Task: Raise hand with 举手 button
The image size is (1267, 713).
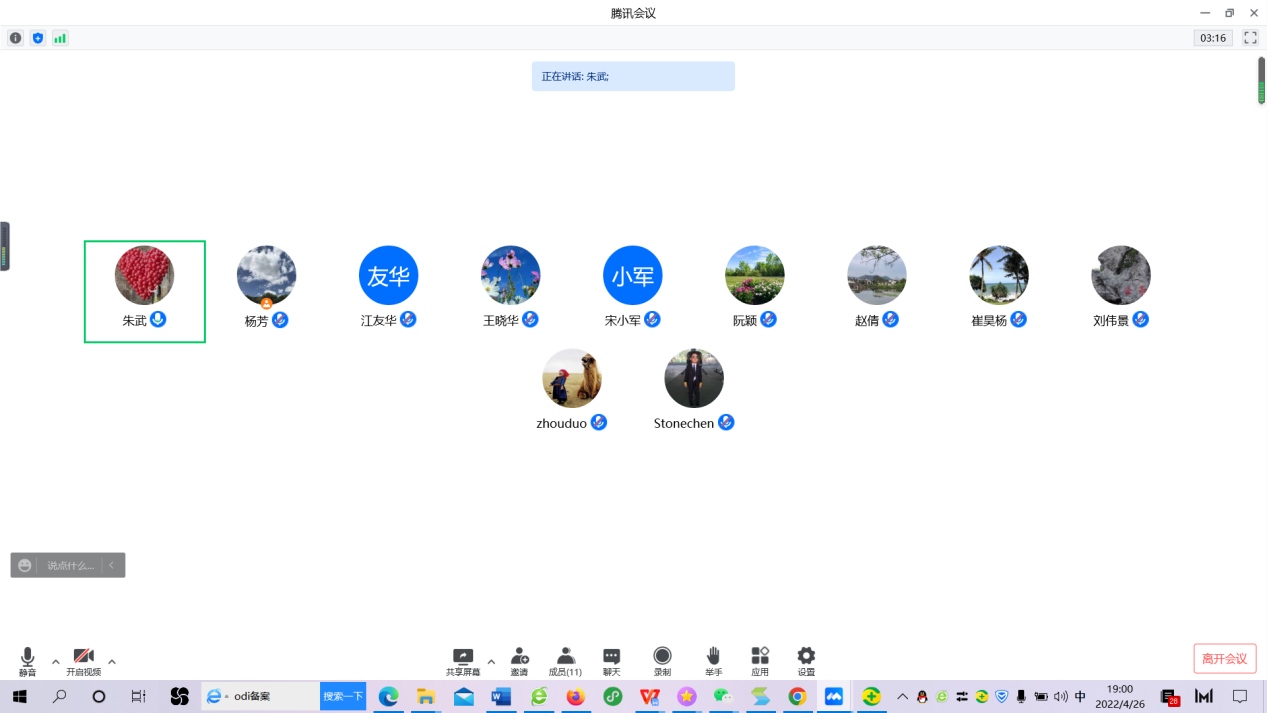Action: (713, 660)
